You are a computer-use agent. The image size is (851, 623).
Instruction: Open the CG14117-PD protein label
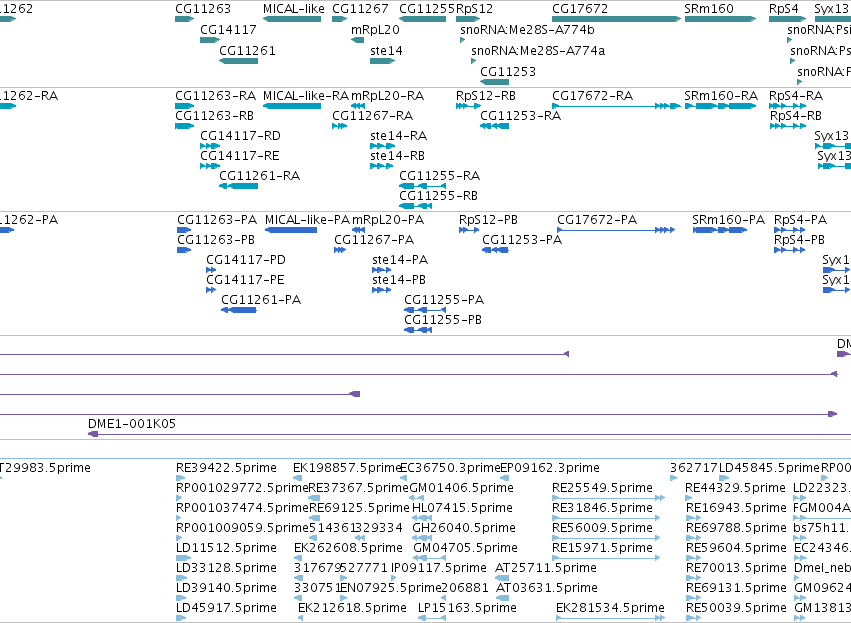pos(245,260)
